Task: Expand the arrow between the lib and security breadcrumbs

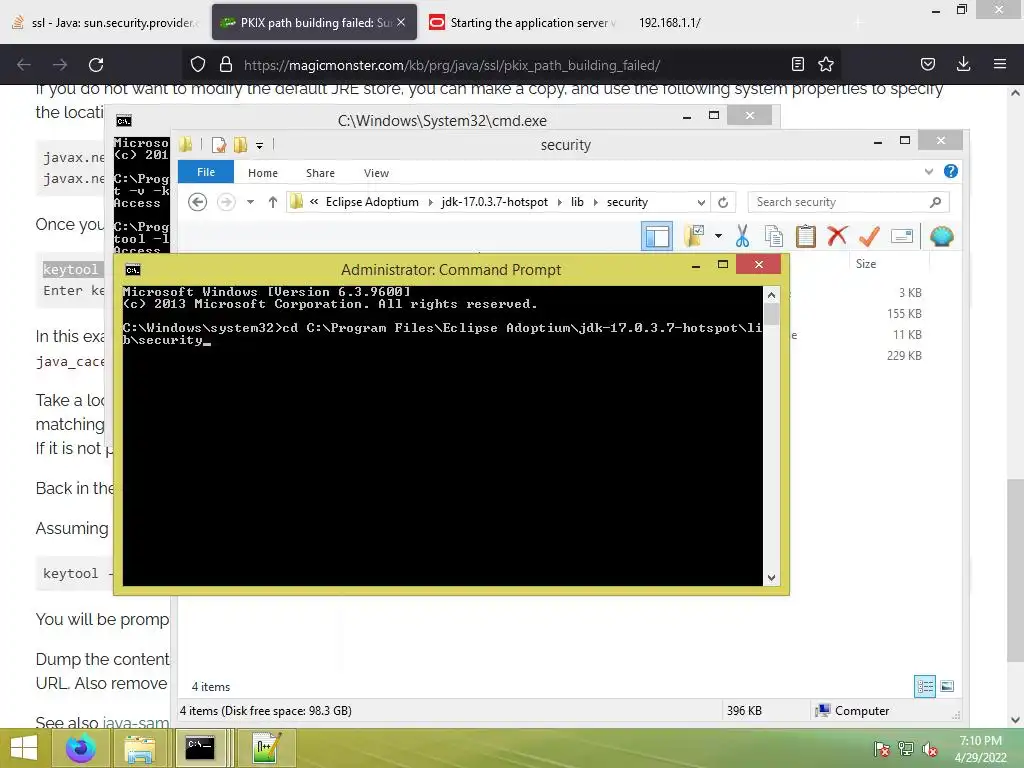Action: pos(596,202)
